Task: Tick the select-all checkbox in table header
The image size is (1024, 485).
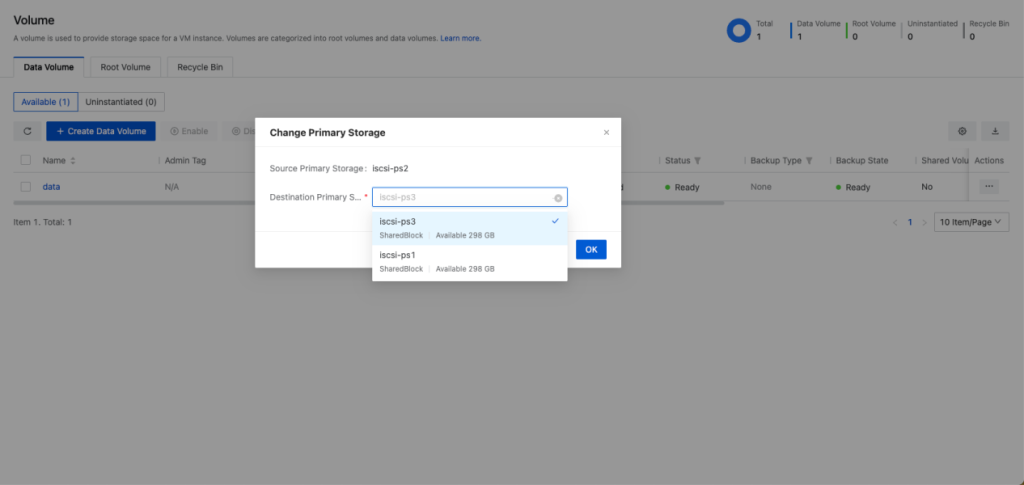Action: (26, 161)
